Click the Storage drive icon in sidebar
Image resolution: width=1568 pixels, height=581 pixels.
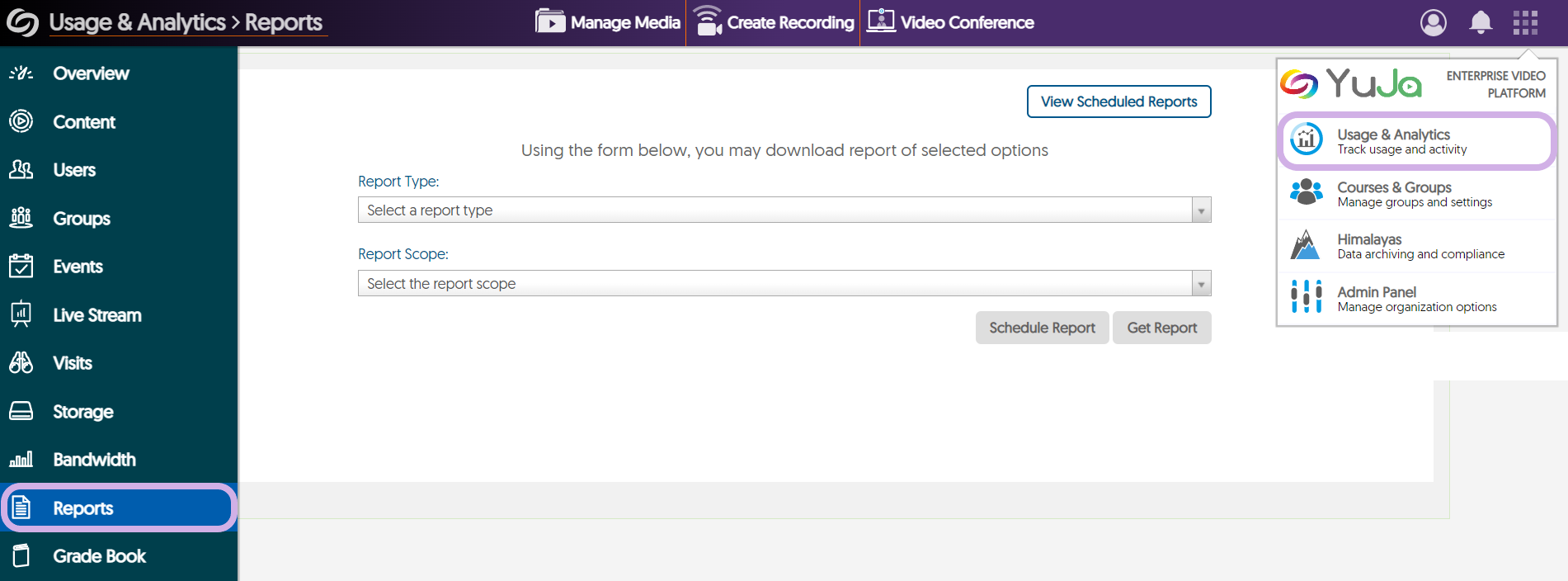pyautogui.click(x=21, y=411)
